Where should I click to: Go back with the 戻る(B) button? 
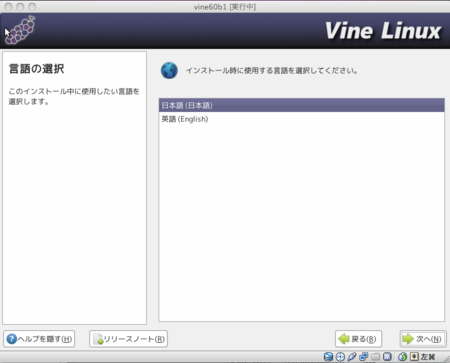(358, 339)
